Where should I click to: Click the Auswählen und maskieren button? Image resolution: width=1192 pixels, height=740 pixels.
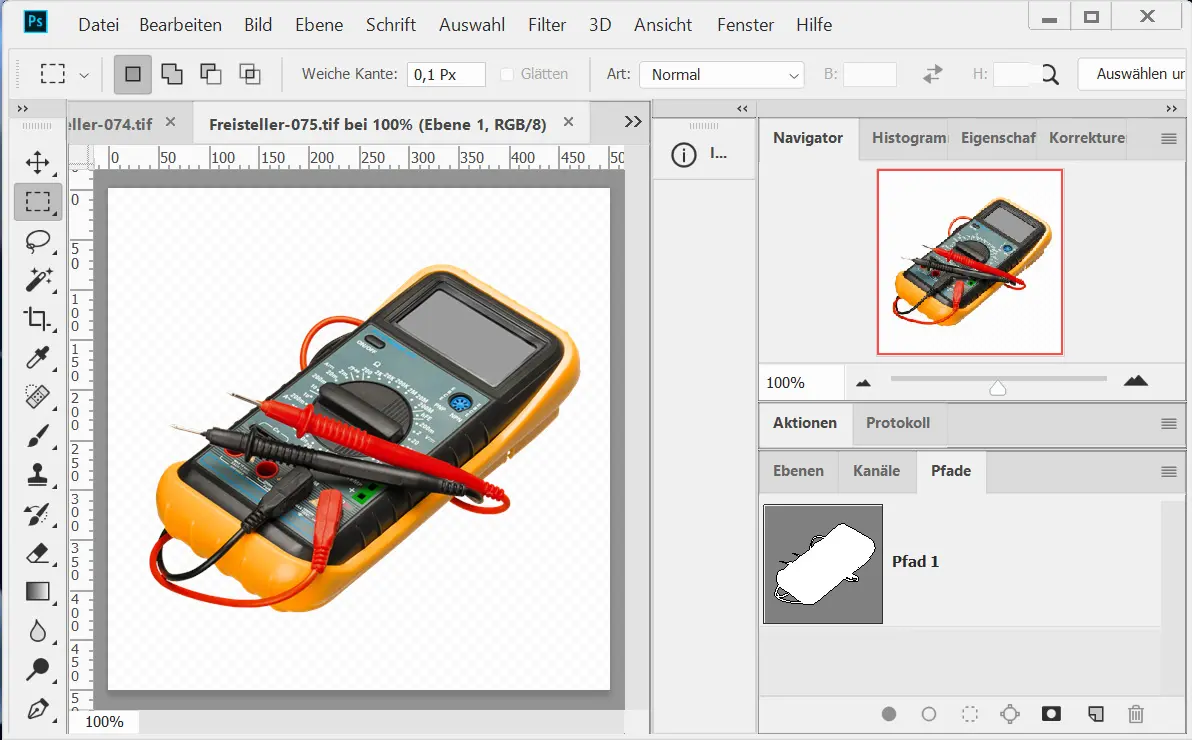(x=1132, y=74)
